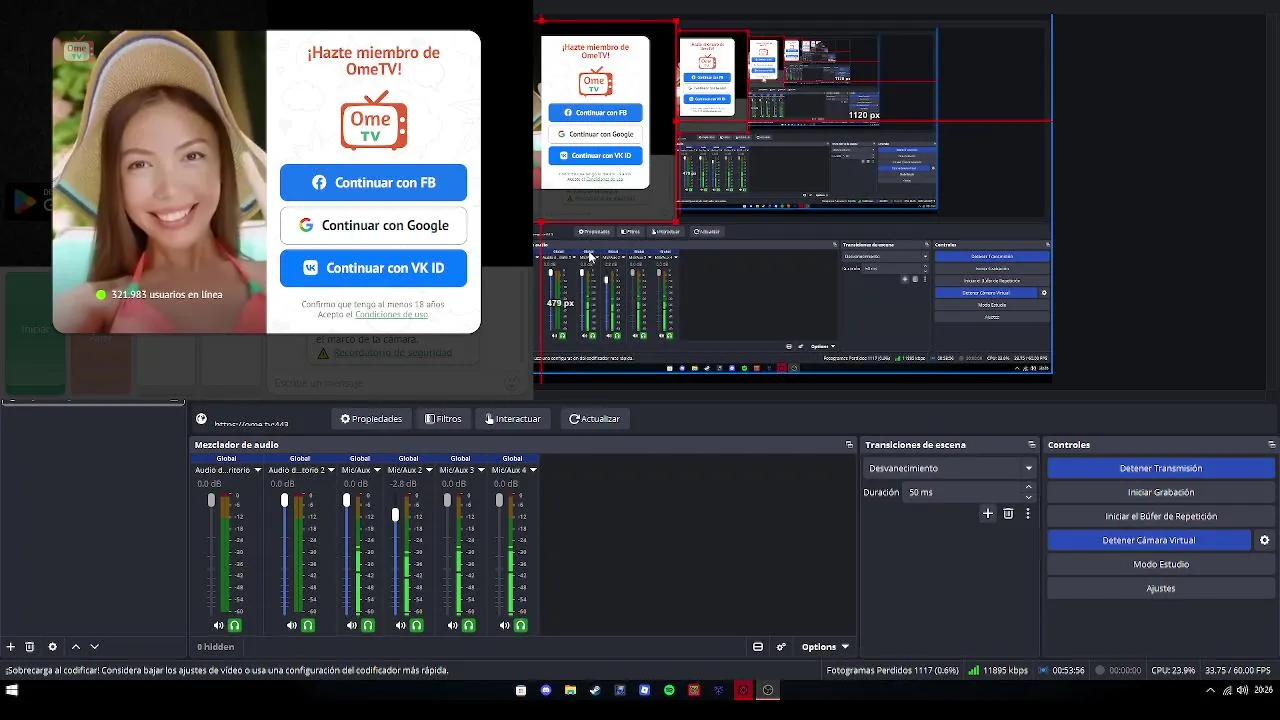Mute Audio del escritorio speaker
Image resolution: width=1280 pixels, height=720 pixels.
tap(220, 625)
